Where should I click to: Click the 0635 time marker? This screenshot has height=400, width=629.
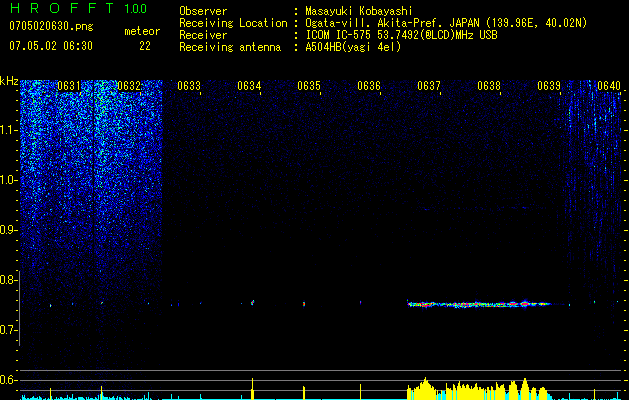pyautogui.click(x=309, y=86)
